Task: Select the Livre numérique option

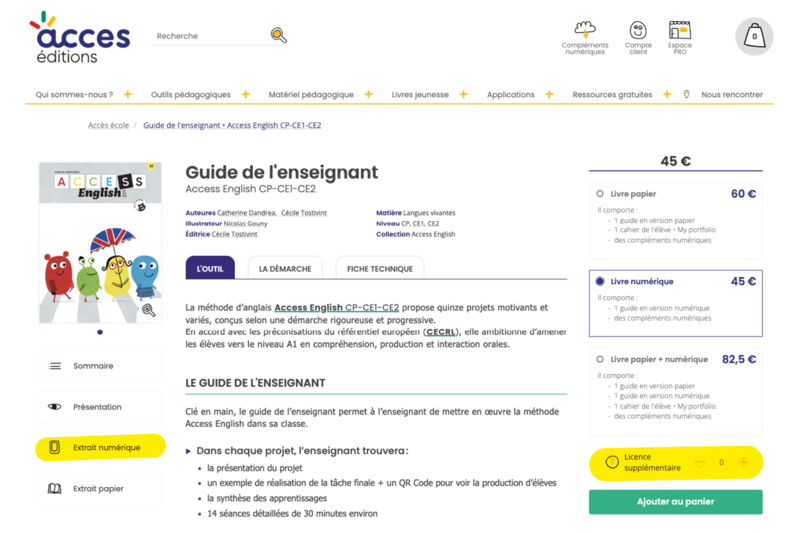Action: coord(600,281)
